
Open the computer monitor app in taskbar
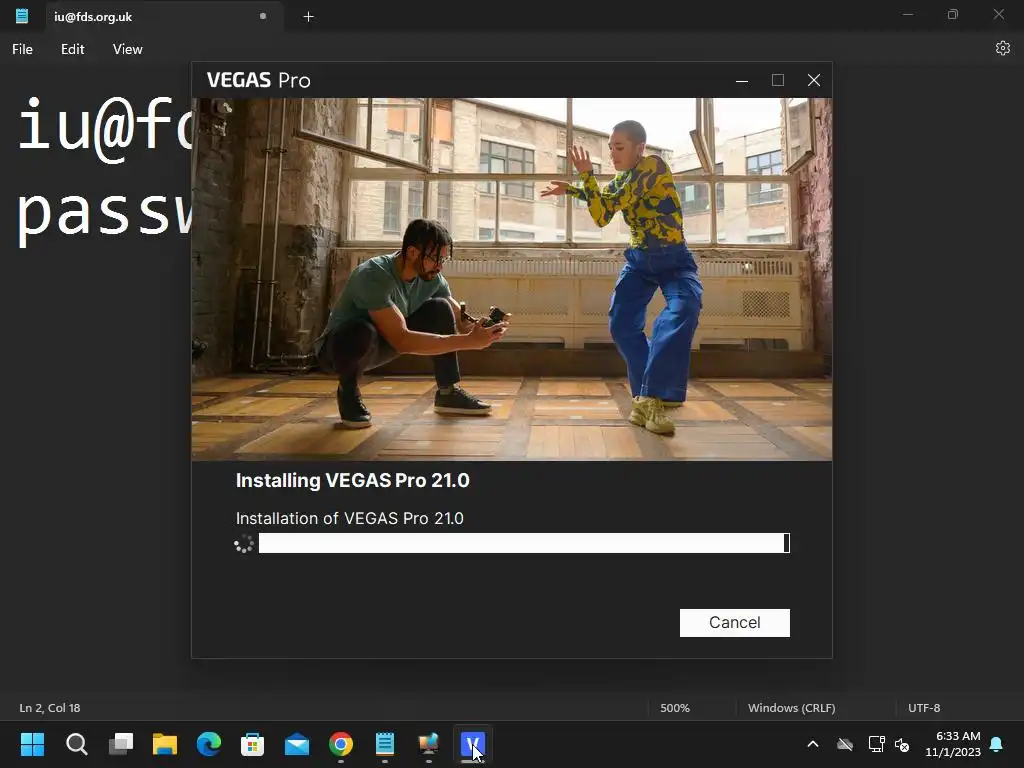point(428,744)
